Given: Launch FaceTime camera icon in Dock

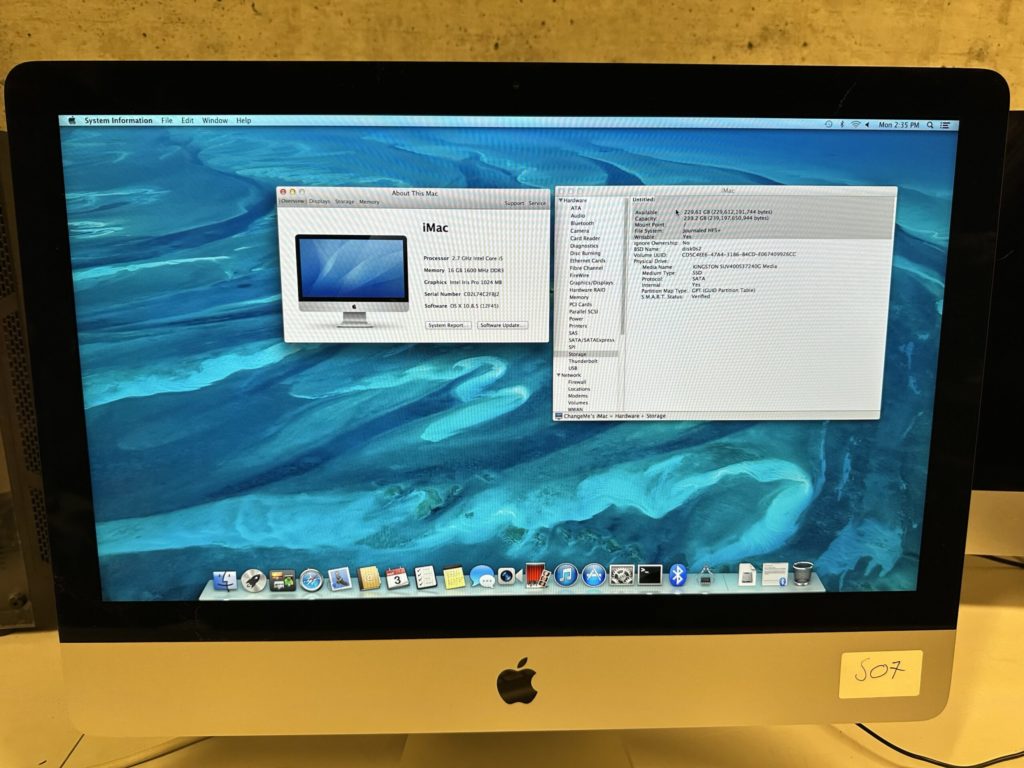Looking at the screenshot, I should coord(509,576).
